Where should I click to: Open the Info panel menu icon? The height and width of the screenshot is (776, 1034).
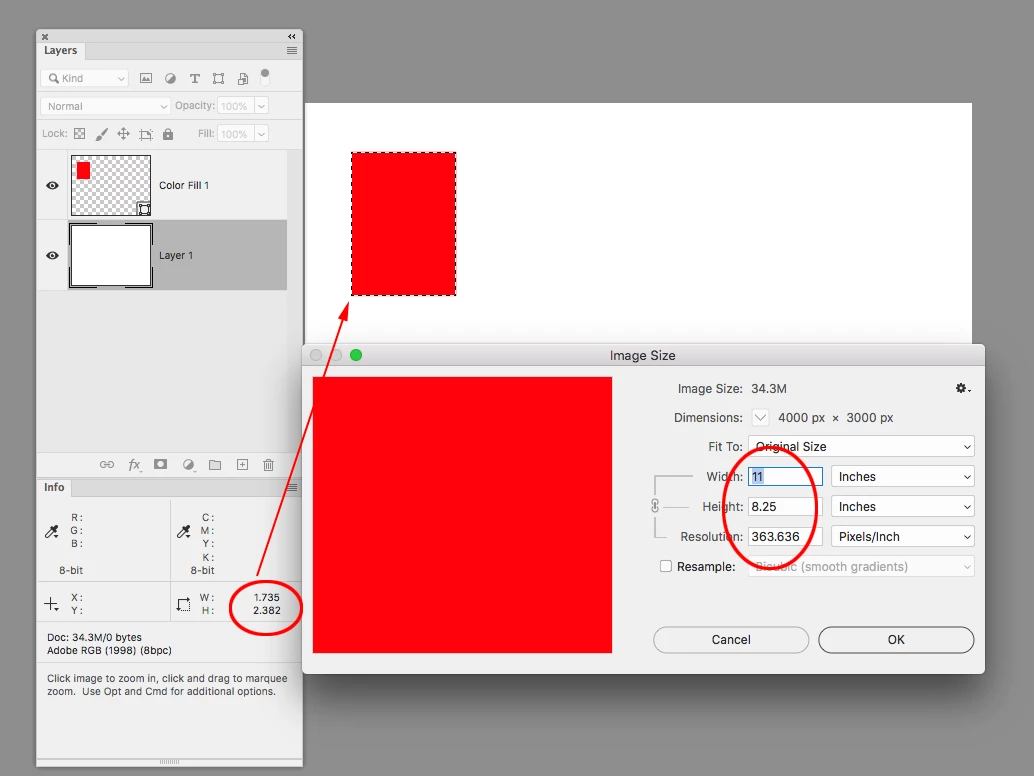point(292,487)
